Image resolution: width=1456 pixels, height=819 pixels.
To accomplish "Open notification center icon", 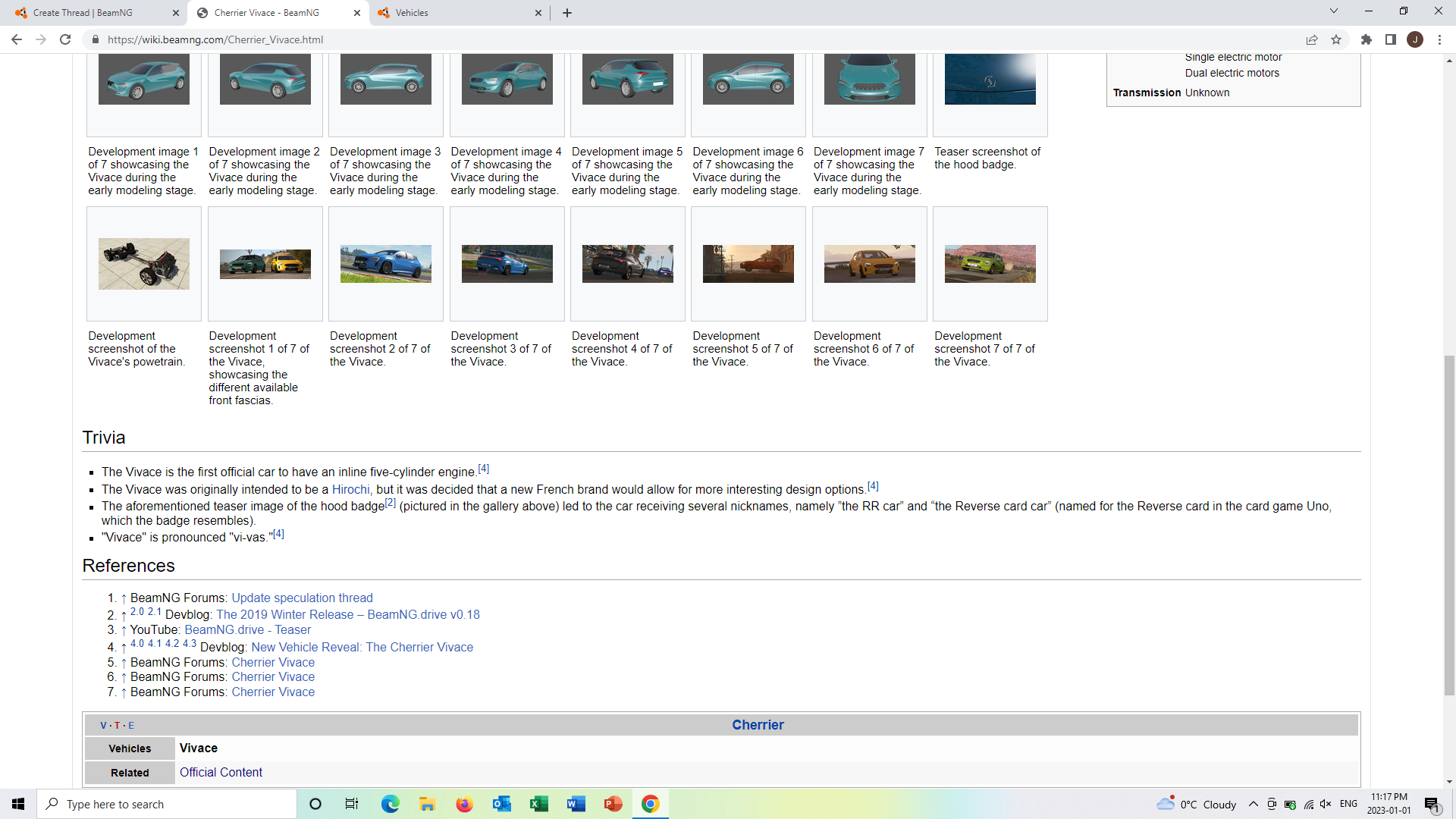I will pyautogui.click(x=1432, y=805).
